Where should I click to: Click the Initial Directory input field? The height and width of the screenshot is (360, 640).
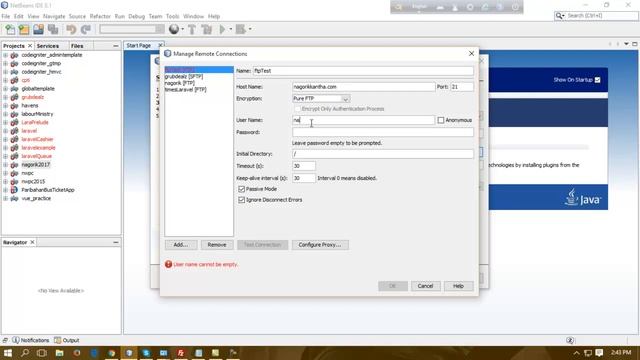382,154
